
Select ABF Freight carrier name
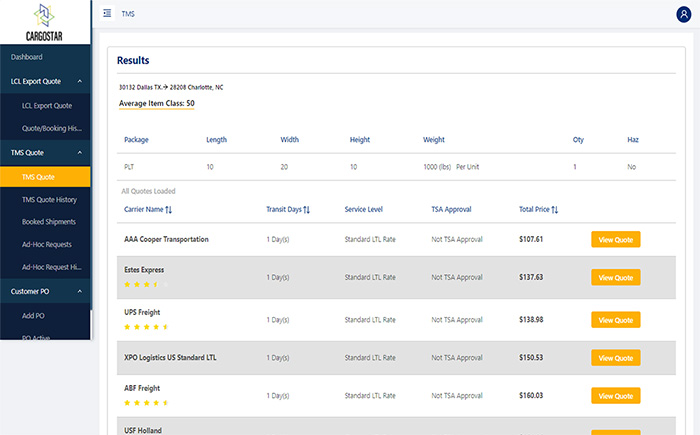pyautogui.click(x=142, y=388)
